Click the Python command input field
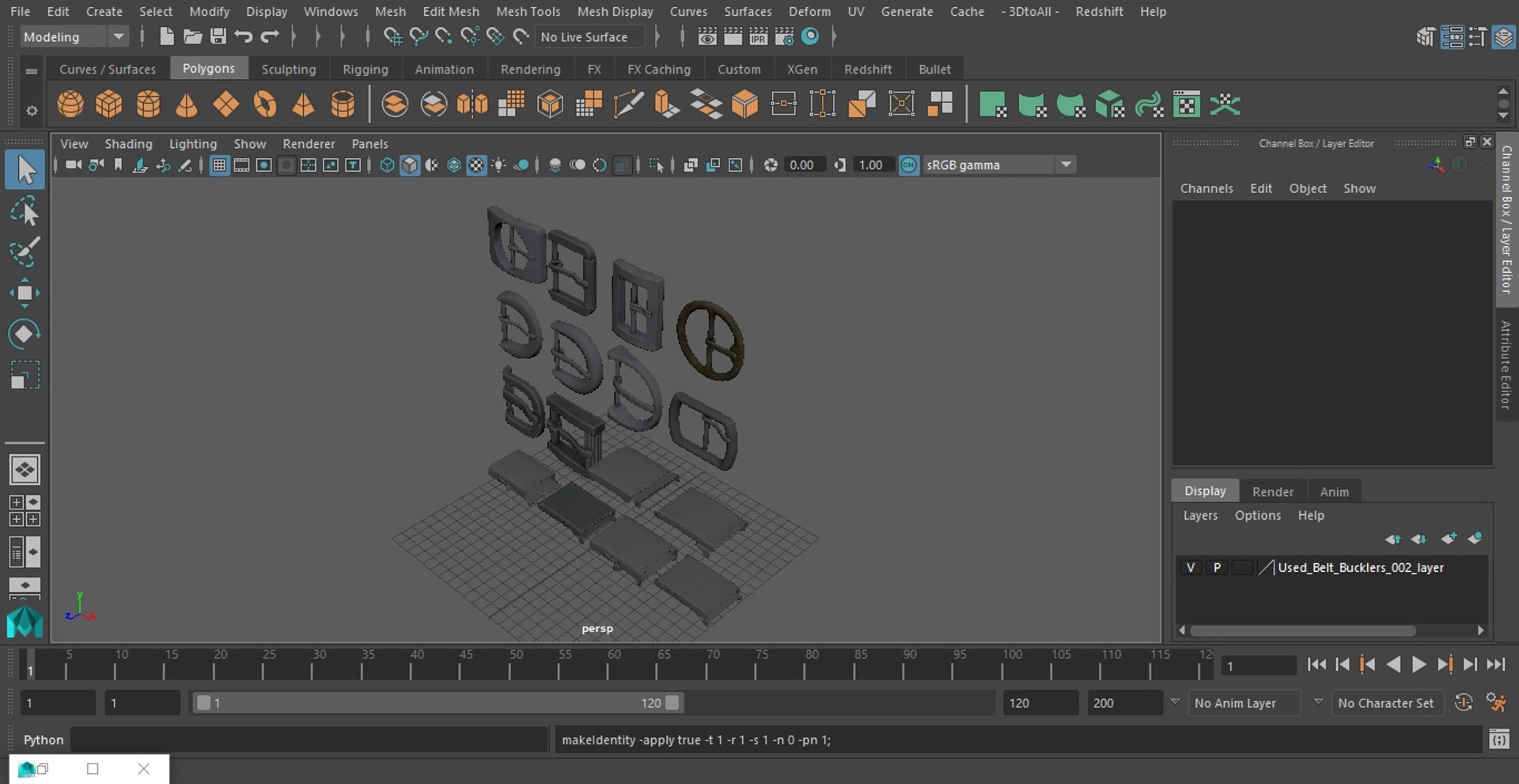1519x784 pixels. pyautogui.click(x=309, y=740)
